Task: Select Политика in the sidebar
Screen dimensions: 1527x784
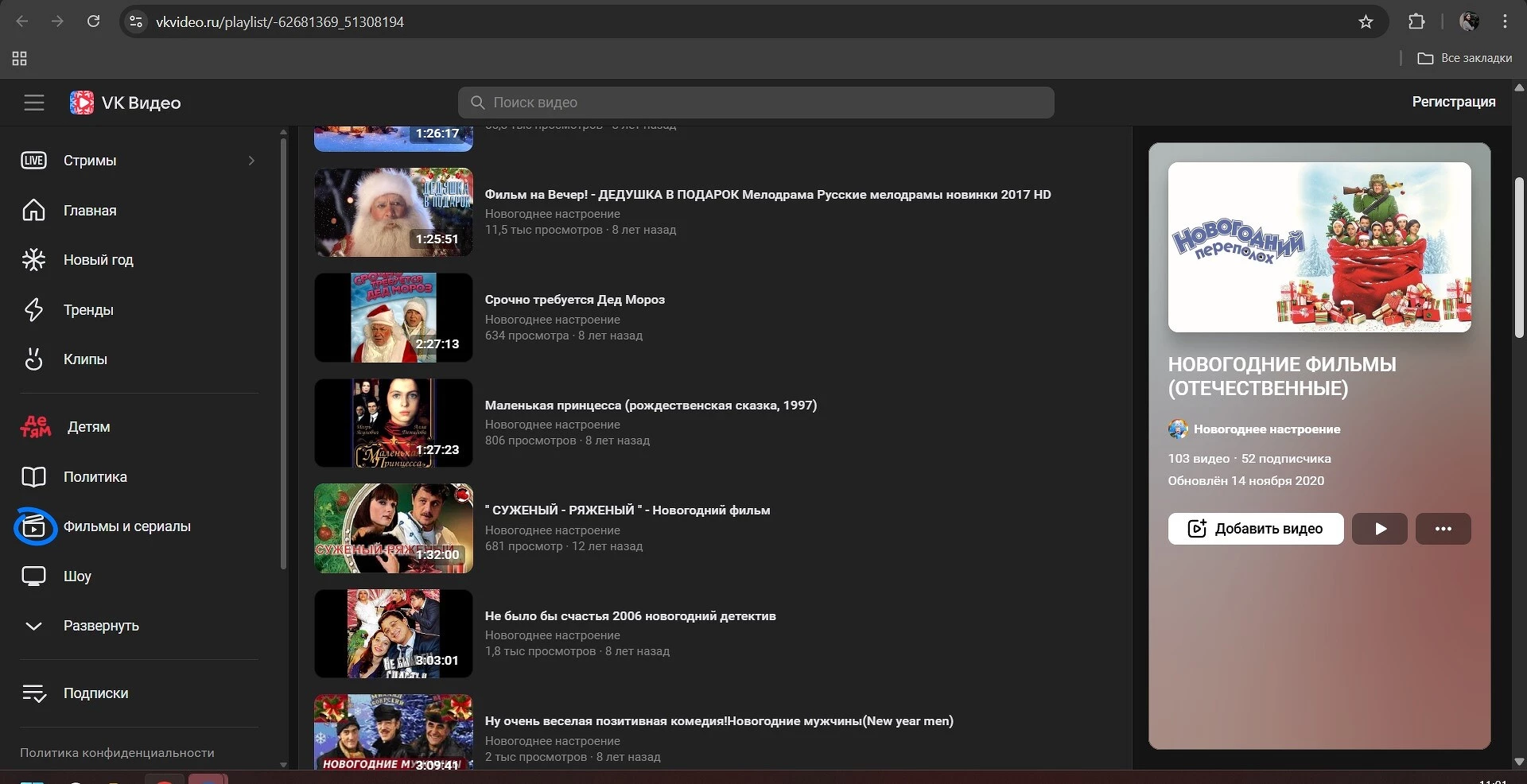Action: pos(95,477)
